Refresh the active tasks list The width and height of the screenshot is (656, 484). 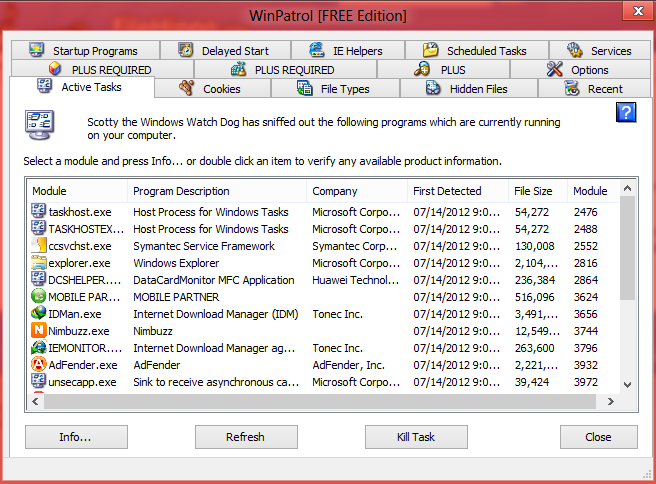coord(246,437)
